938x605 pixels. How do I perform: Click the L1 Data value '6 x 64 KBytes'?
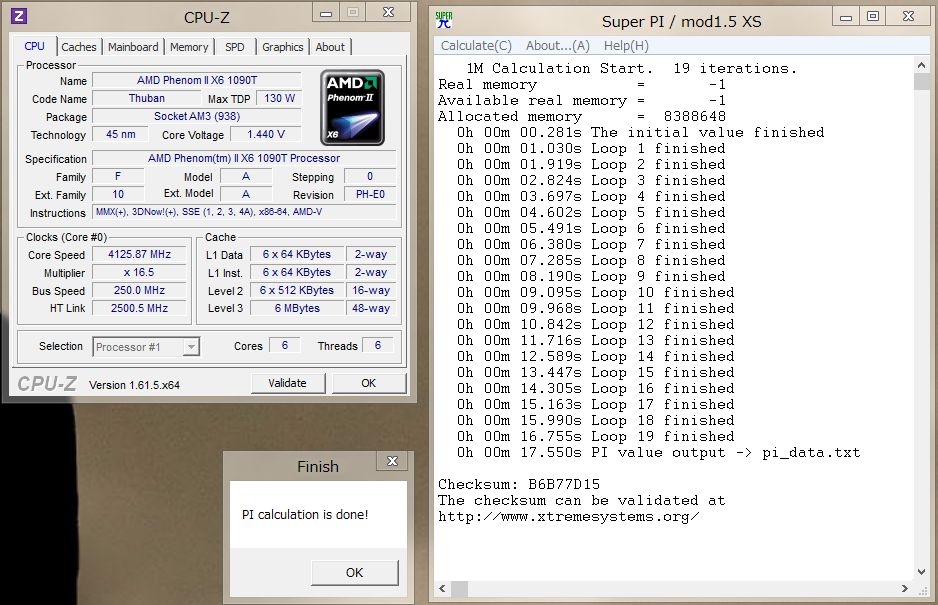point(297,254)
